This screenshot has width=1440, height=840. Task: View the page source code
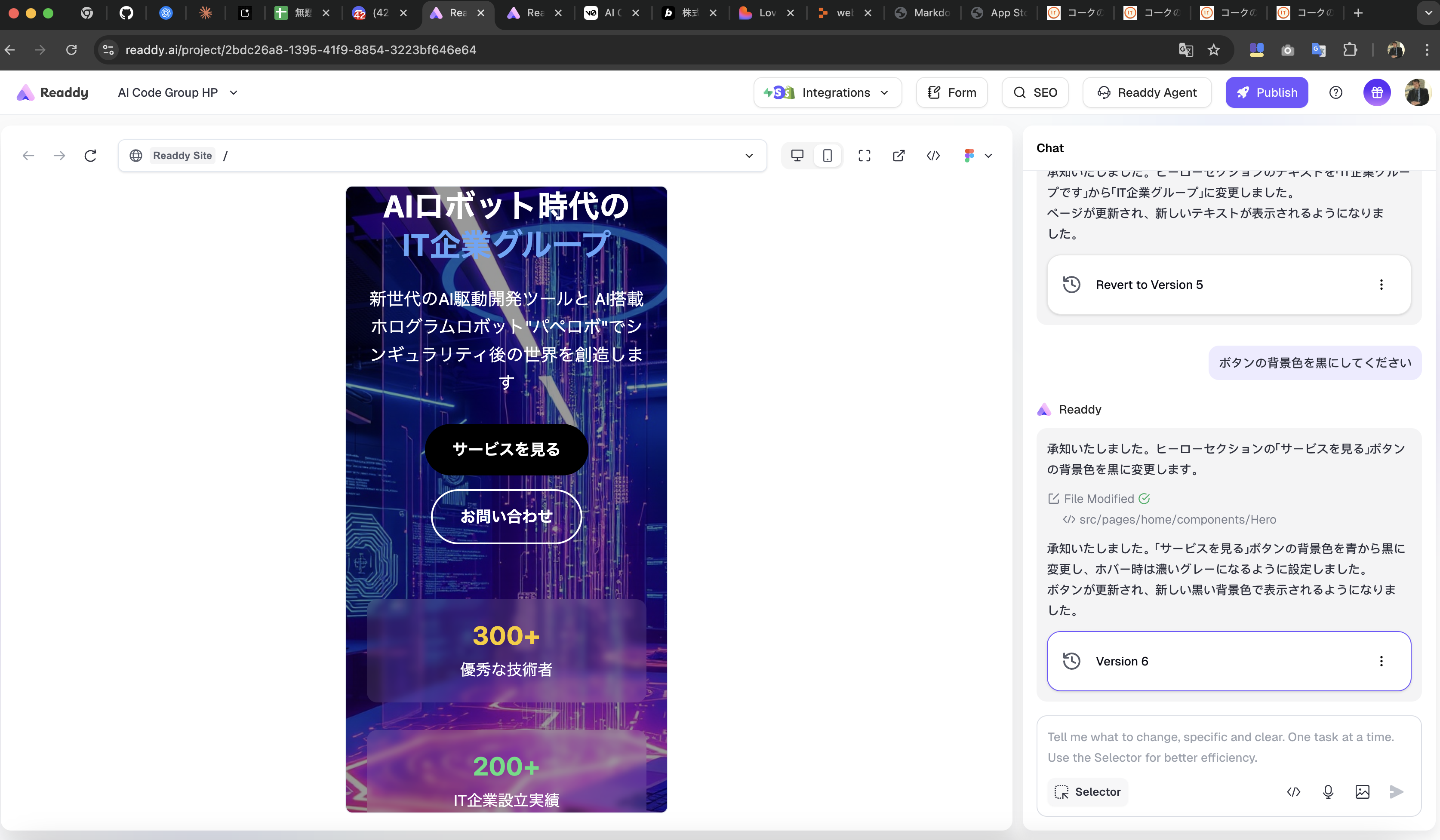coord(933,155)
